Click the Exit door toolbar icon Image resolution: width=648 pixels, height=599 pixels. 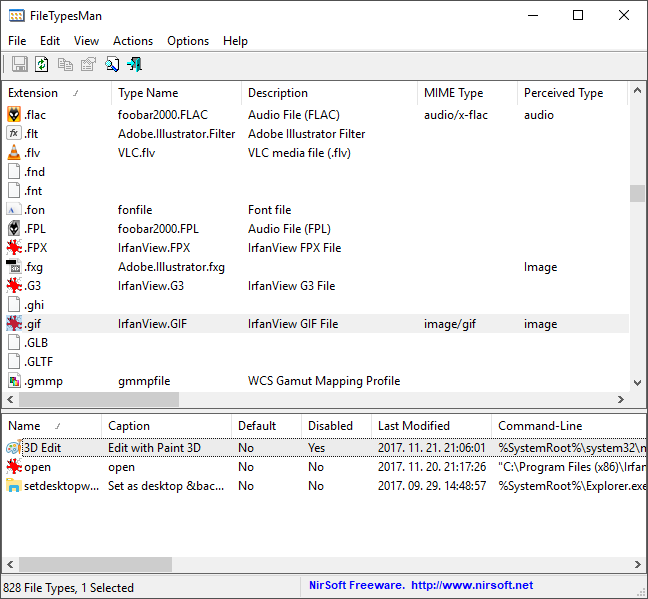click(x=134, y=65)
